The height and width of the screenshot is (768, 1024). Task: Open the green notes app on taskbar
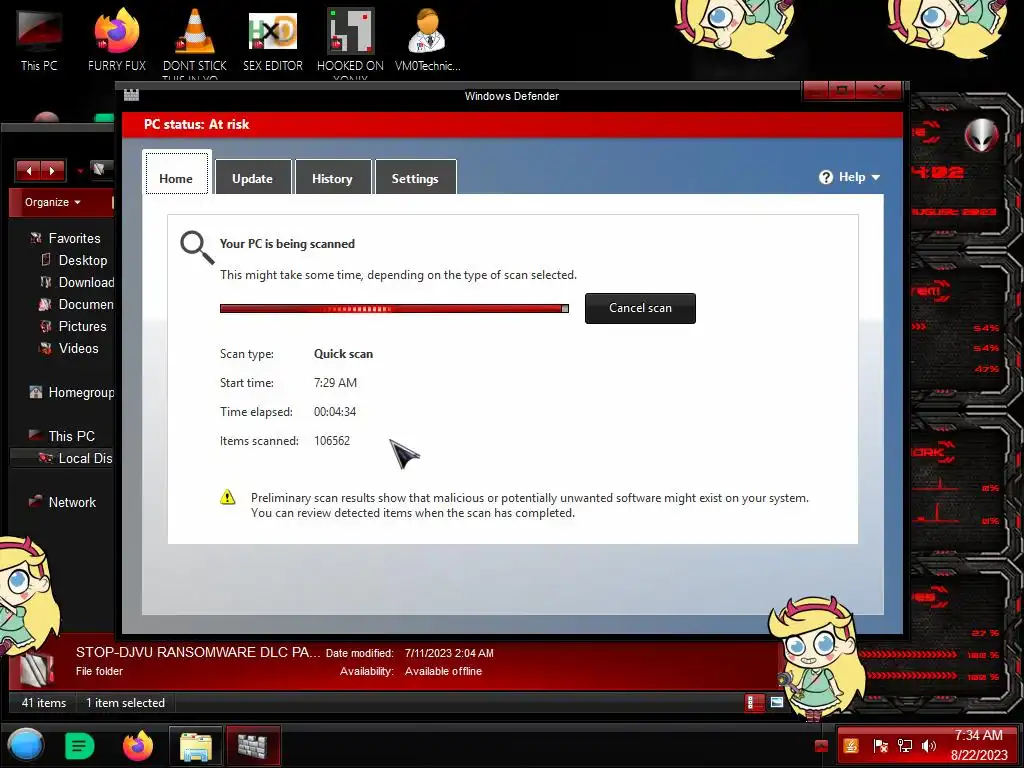pos(79,746)
